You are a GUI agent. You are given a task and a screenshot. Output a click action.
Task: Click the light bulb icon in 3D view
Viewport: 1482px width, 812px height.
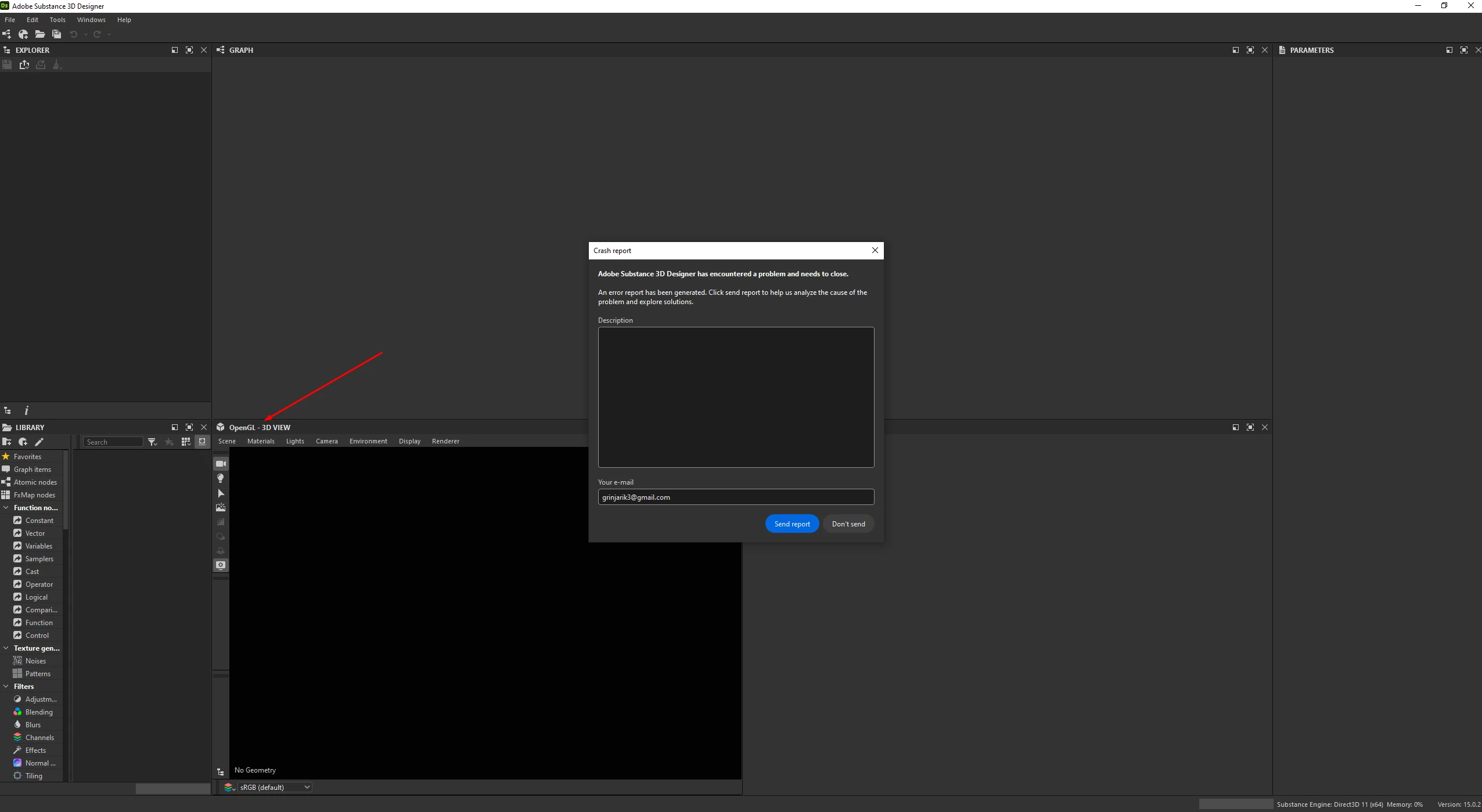coord(221,478)
